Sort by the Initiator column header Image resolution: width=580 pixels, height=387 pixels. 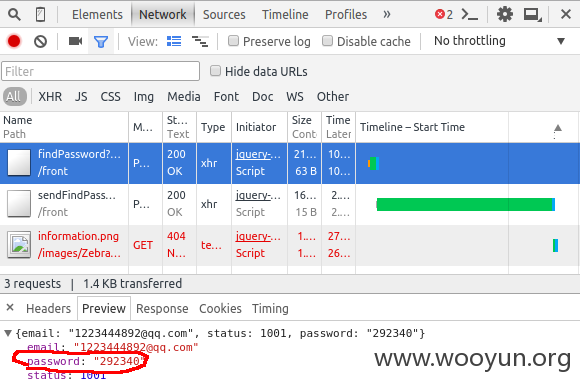tap(259, 127)
